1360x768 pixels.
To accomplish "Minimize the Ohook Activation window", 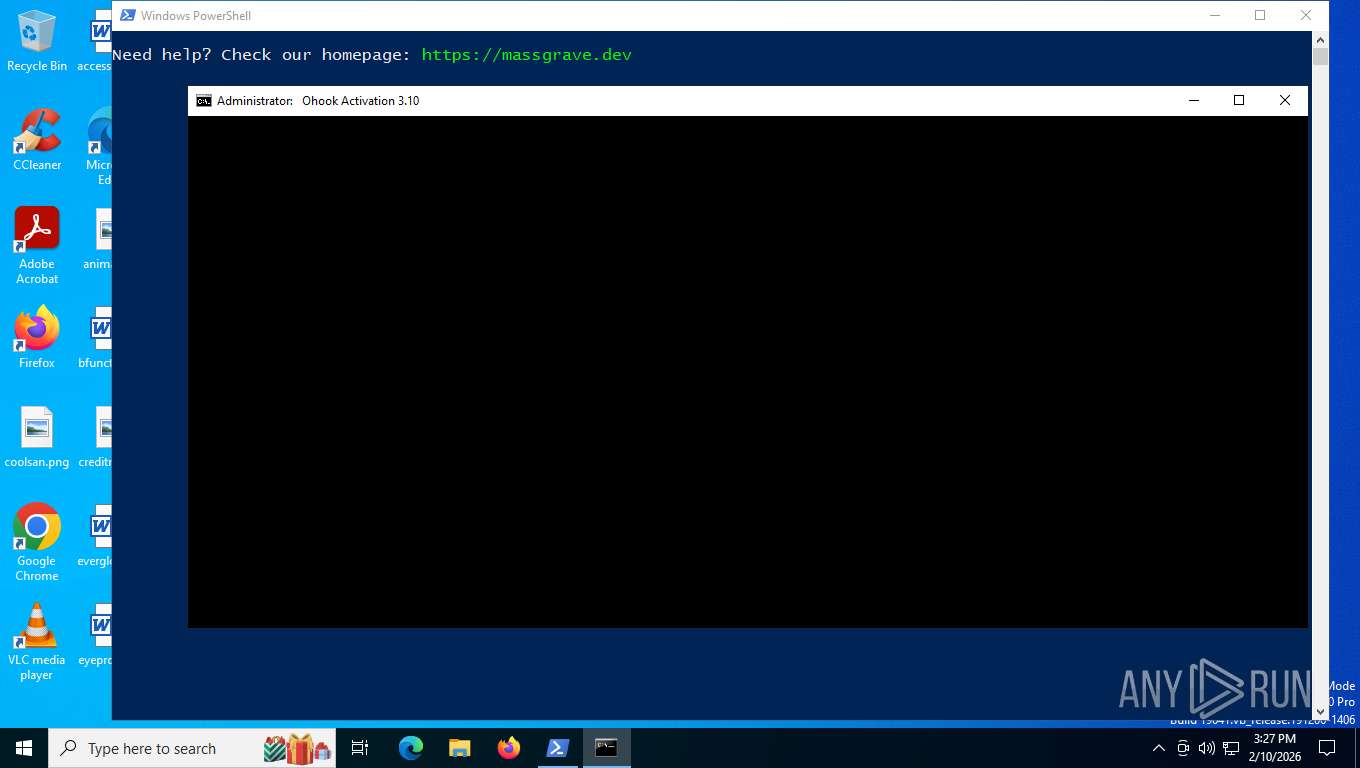I will 1193,100.
